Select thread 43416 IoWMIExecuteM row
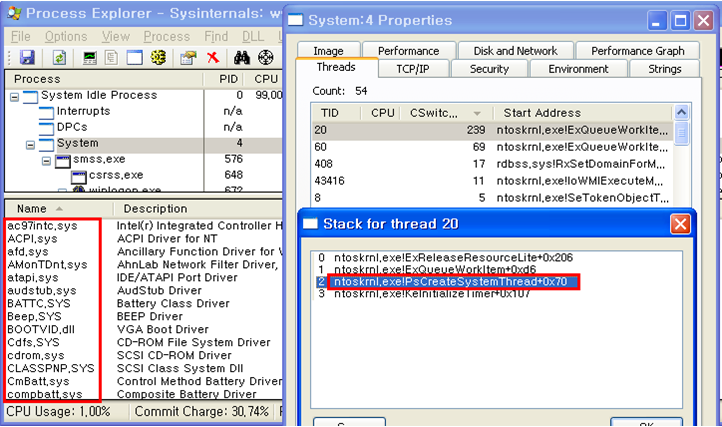Screen dimensions: 722x427 tap(492, 181)
